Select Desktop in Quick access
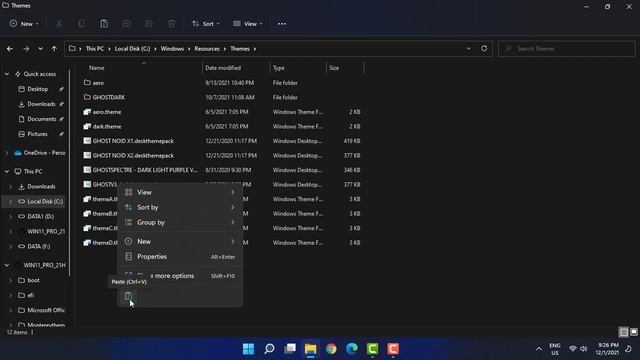The height and width of the screenshot is (360, 640). pyautogui.click(x=38, y=89)
